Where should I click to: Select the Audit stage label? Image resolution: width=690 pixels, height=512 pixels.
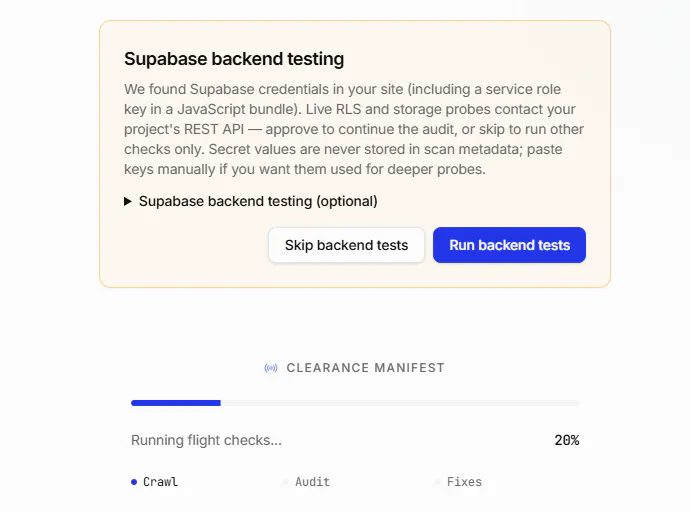coord(312,482)
